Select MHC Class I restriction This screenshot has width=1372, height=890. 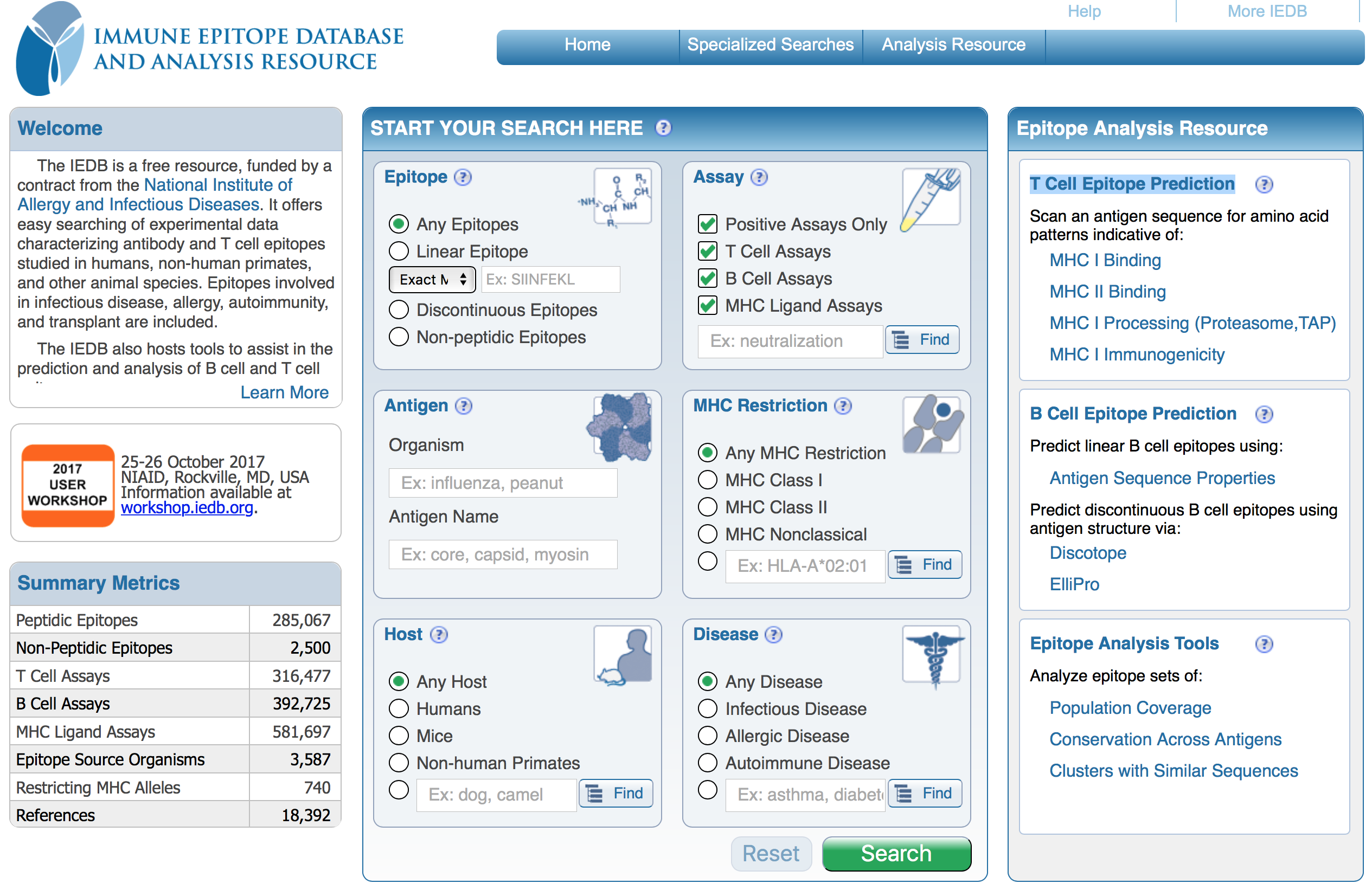[x=707, y=480]
